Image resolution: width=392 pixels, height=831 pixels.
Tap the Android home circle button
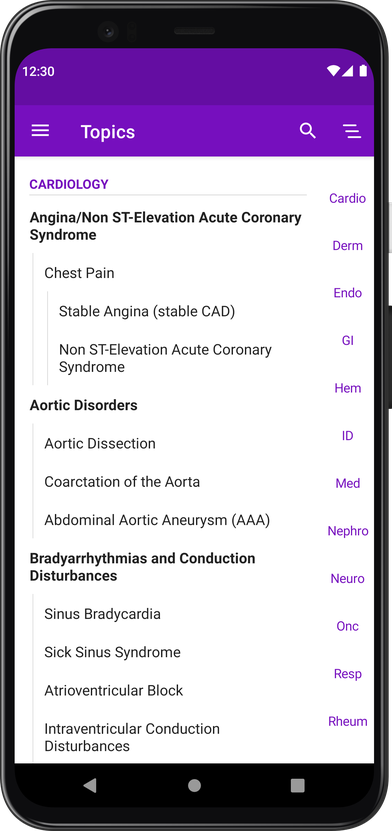194,785
